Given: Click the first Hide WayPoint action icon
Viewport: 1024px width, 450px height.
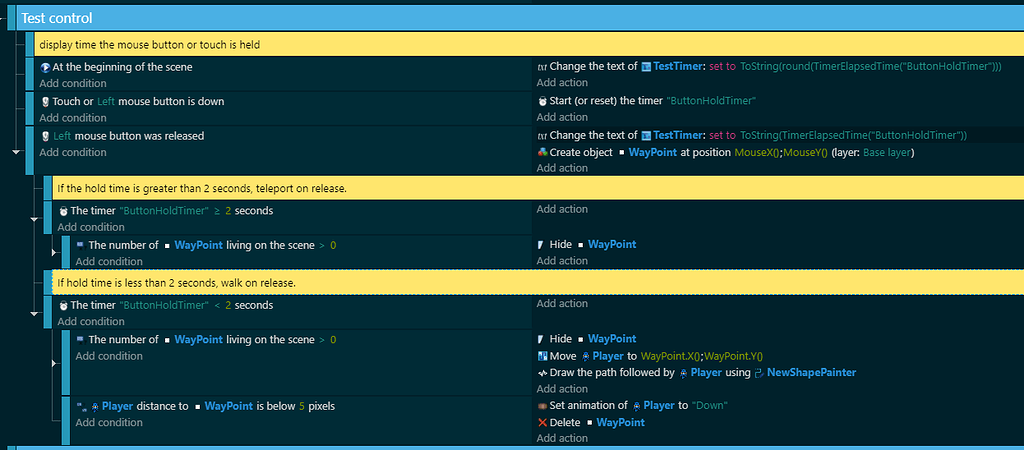Looking at the screenshot, I should 541,244.
